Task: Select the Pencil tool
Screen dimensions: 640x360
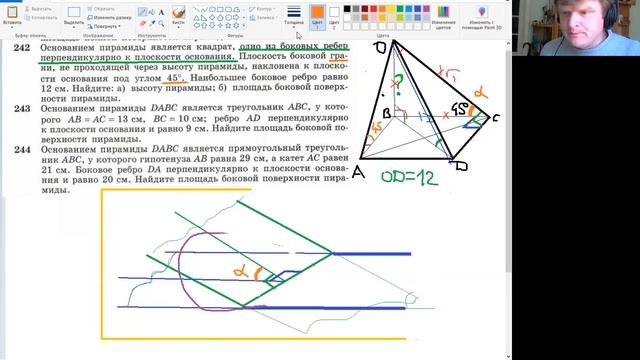Action: (142, 12)
